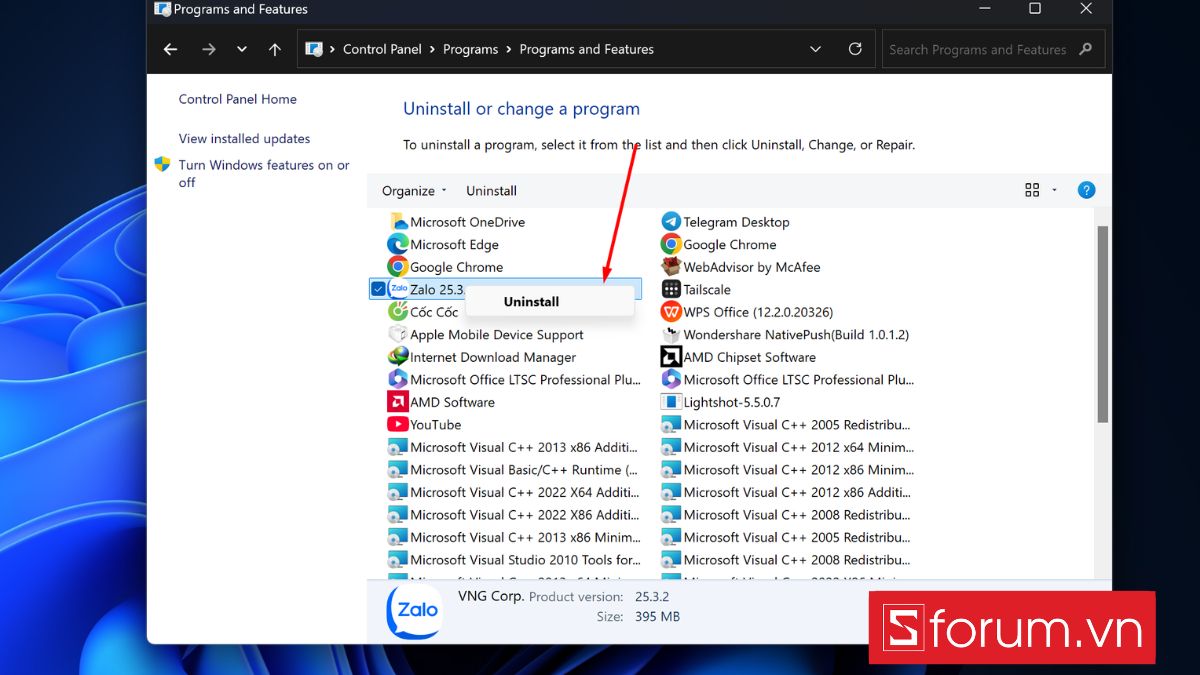Click the forward navigation arrow
This screenshot has height=675, width=1200.
208,49
